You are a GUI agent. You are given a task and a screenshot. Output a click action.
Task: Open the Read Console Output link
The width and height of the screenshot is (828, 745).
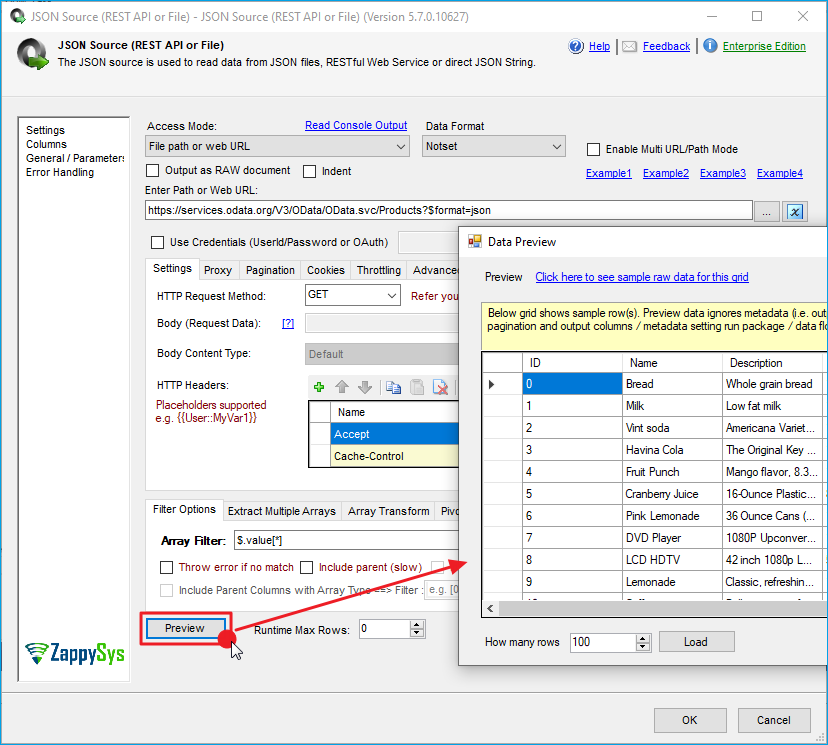pyautogui.click(x=356, y=126)
